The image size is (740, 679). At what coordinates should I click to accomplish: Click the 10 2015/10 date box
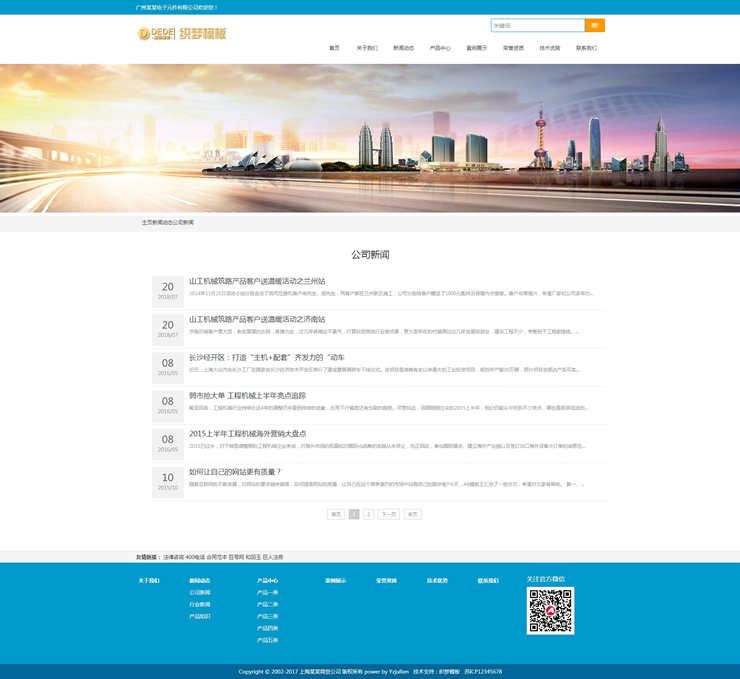pyautogui.click(x=168, y=481)
